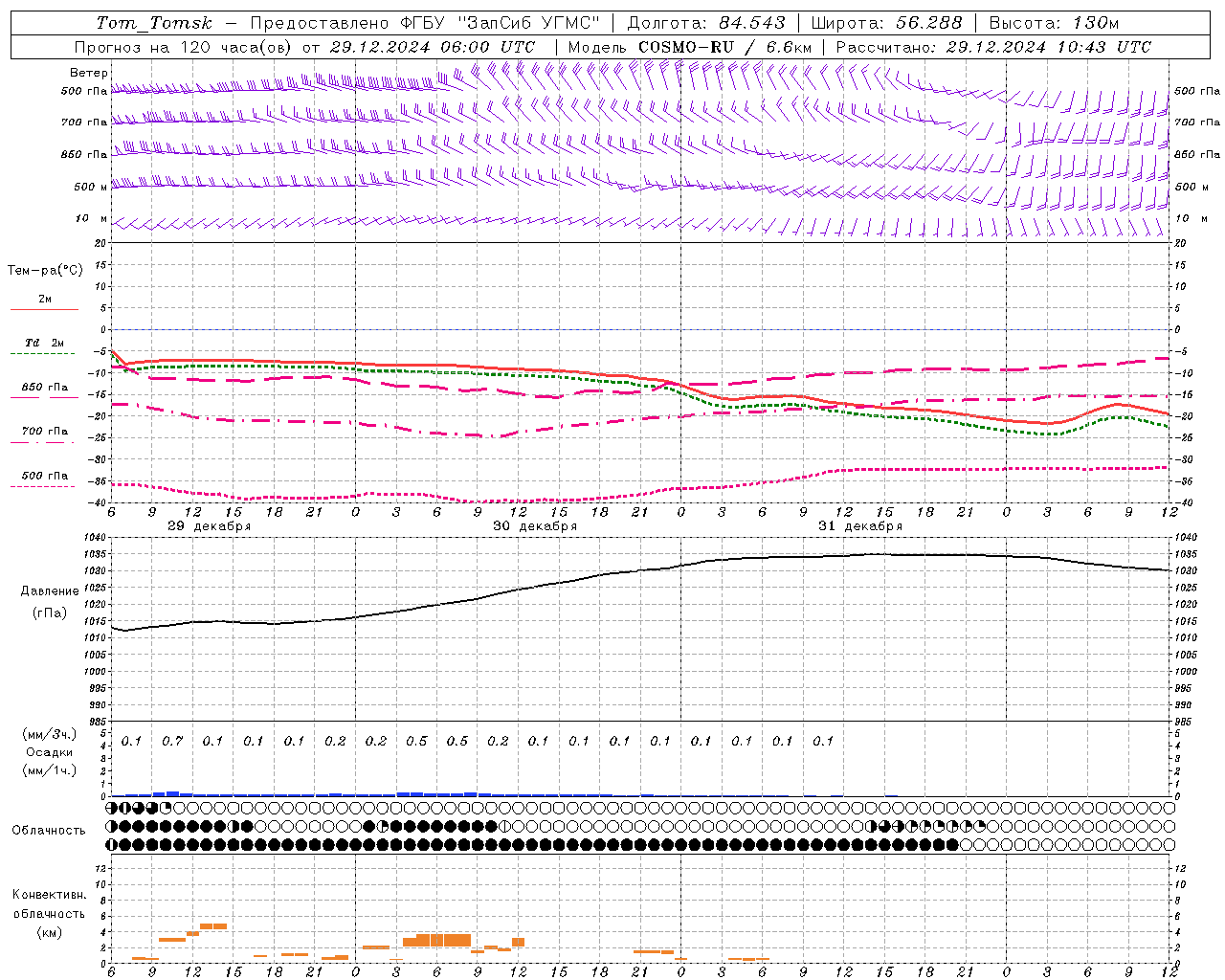Image resolution: width=1225 pixels, height=980 pixels.
Task: Select the Широта: 56.288 latitude value
Action: pyautogui.click(x=886, y=23)
